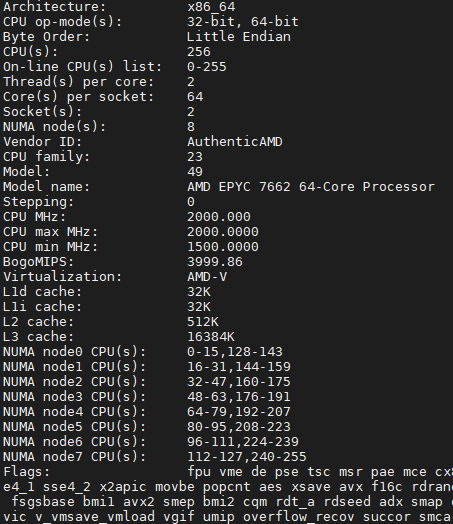Click the 'AMD-V' virtualization value
The image size is (453, 524).
coord(207,277)
